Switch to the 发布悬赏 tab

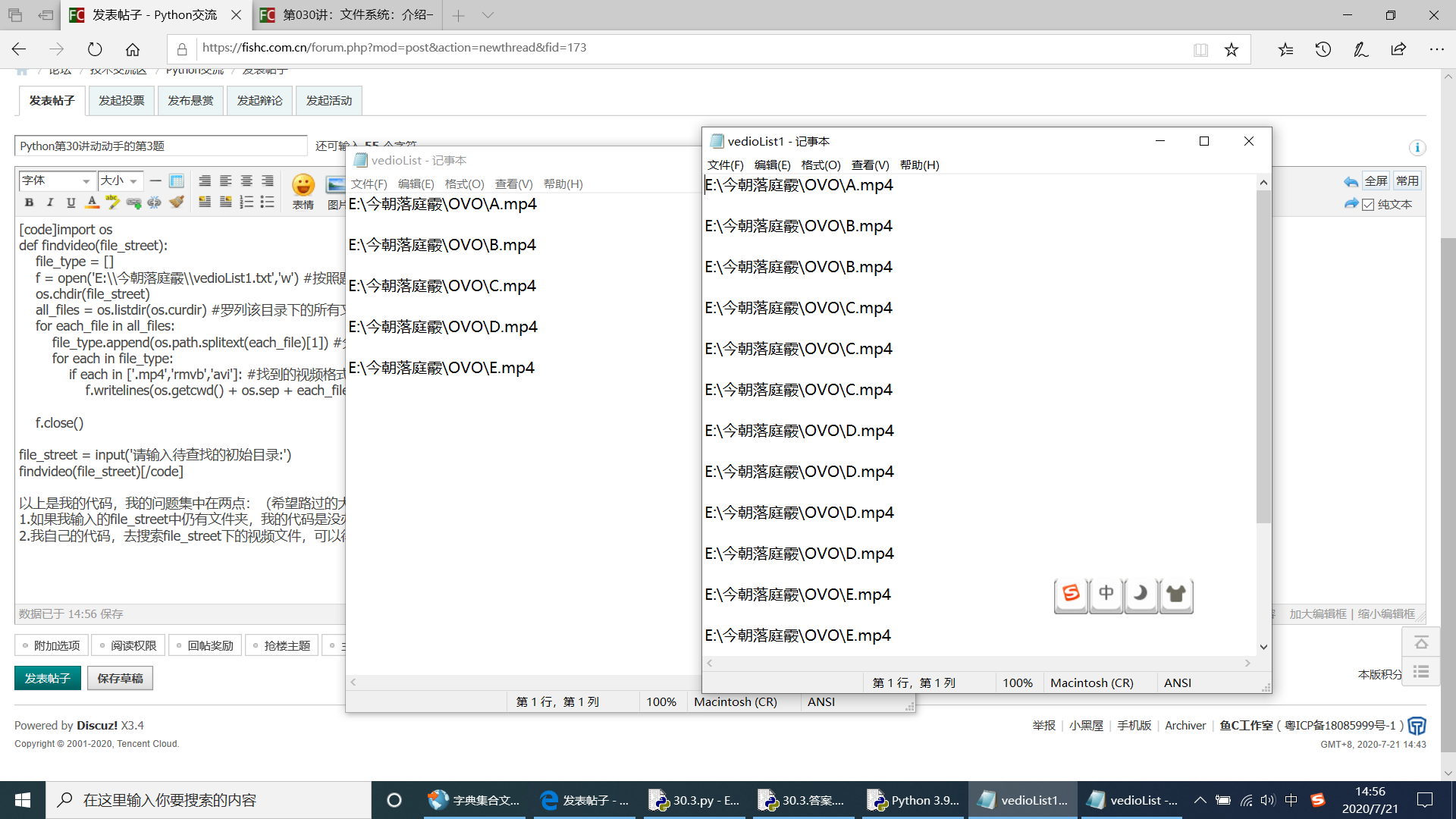[x=190, y=100]
